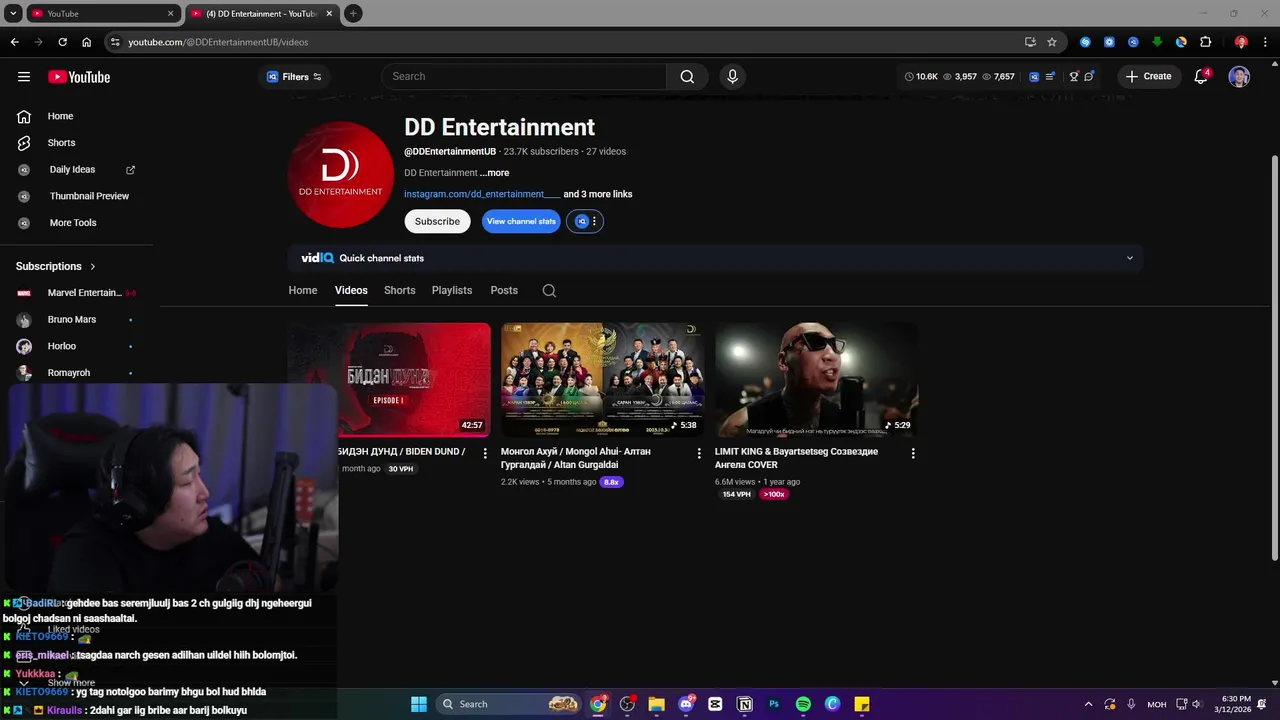Click View channel stats button
This screenshot has width=1280, height=720.
pyautogui.click(x=521, y=221)
